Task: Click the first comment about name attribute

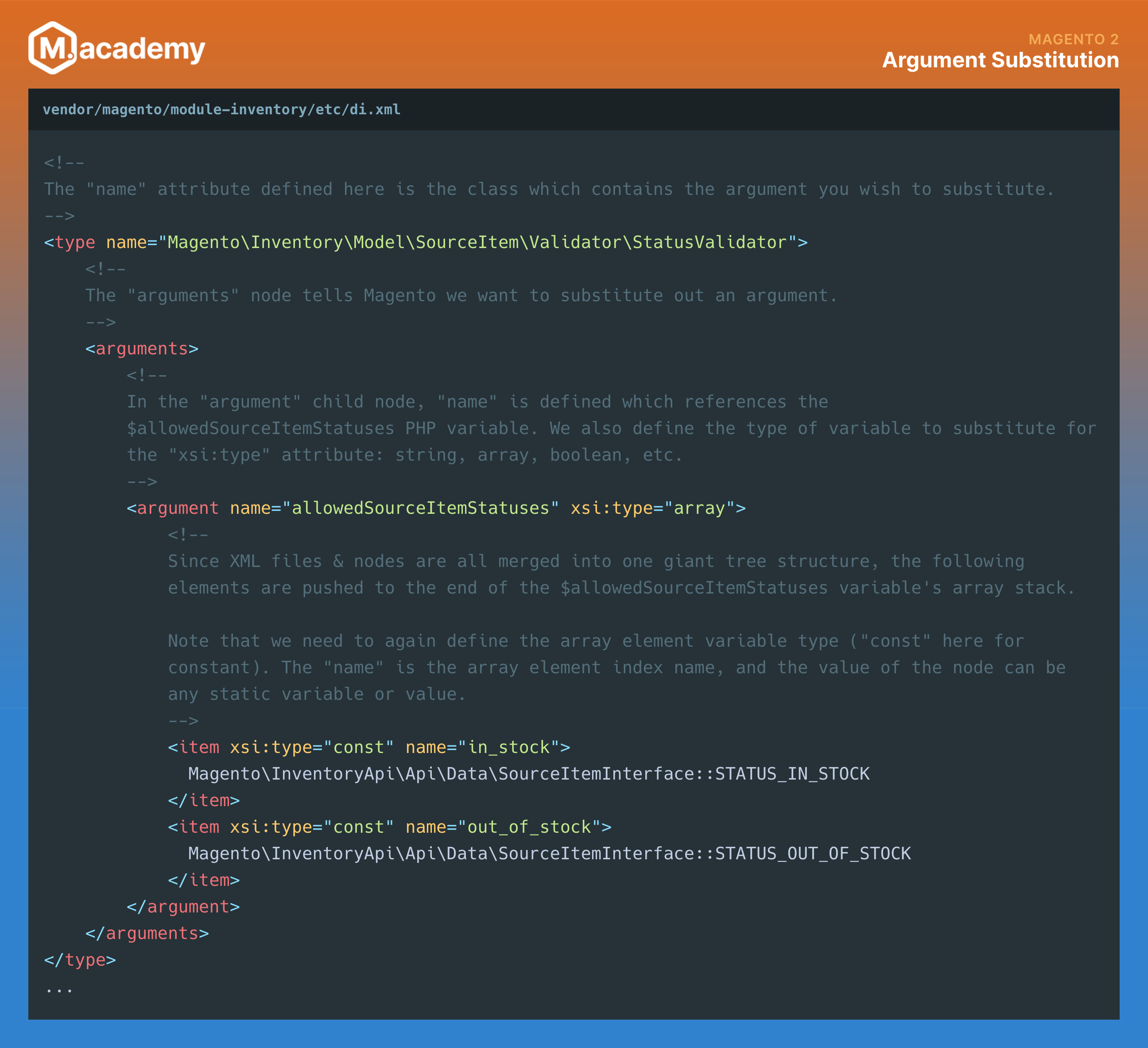Action: pos(548,190)
